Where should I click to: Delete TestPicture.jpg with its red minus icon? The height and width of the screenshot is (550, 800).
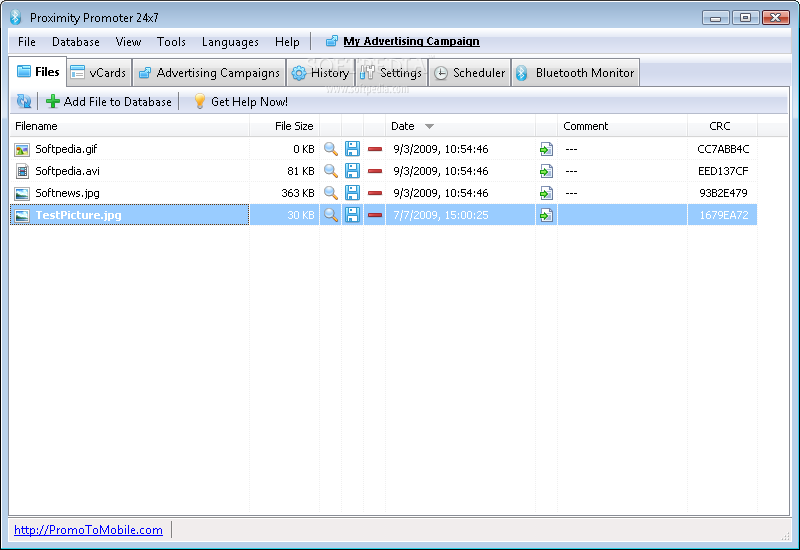(375, 215)
